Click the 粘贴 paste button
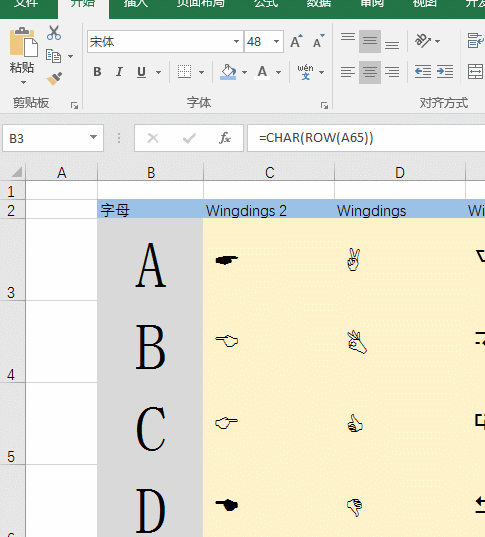The width and height of the screenshot is (485, 537). [22, 57]
